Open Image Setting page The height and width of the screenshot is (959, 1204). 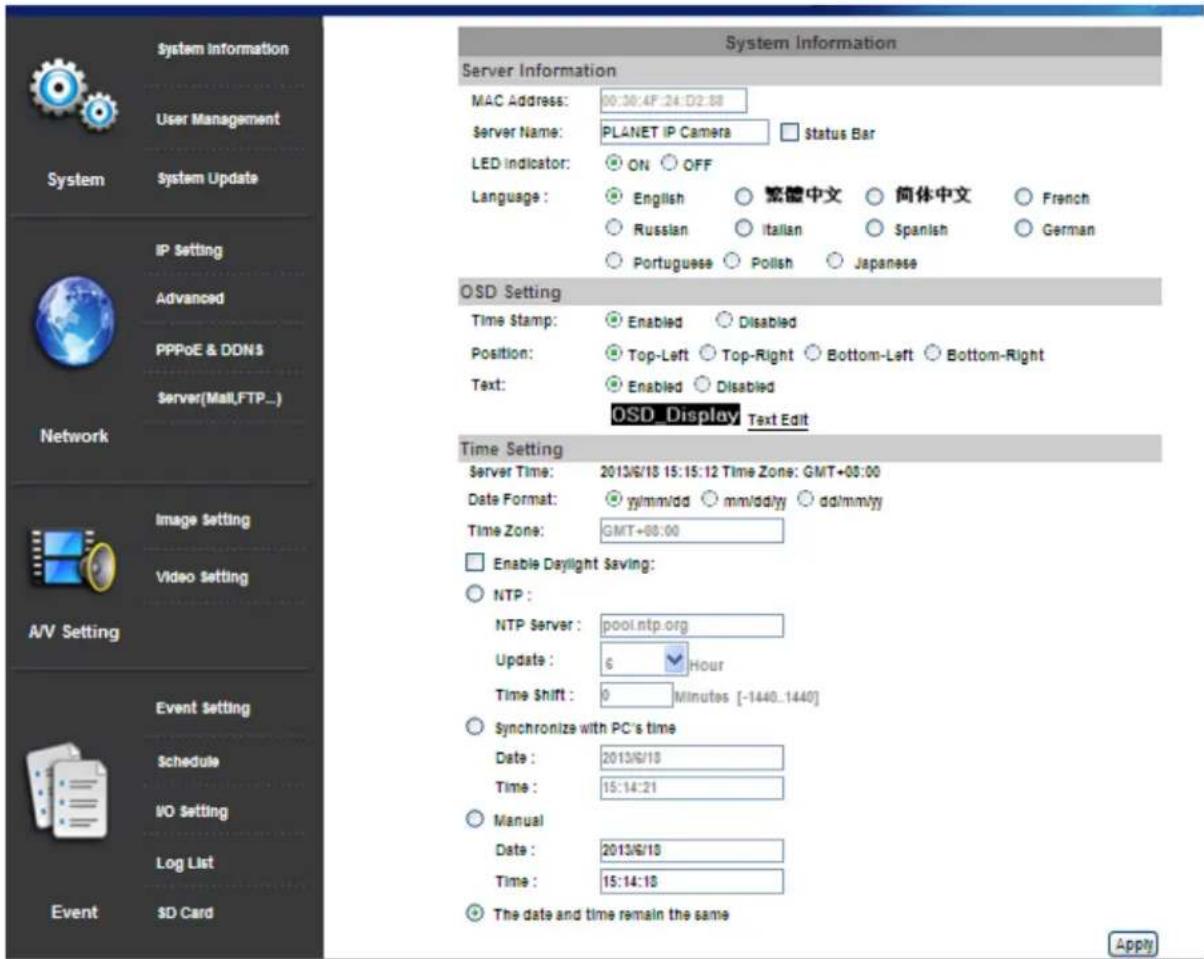[202, 520]
